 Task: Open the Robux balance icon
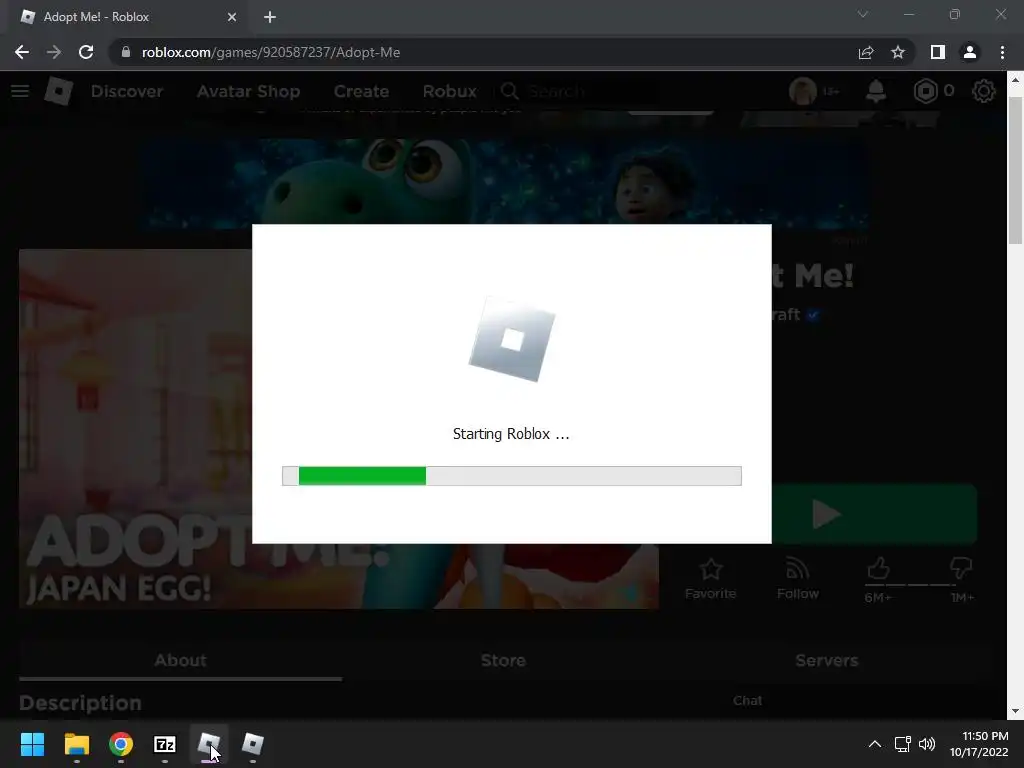coord(925,91)
